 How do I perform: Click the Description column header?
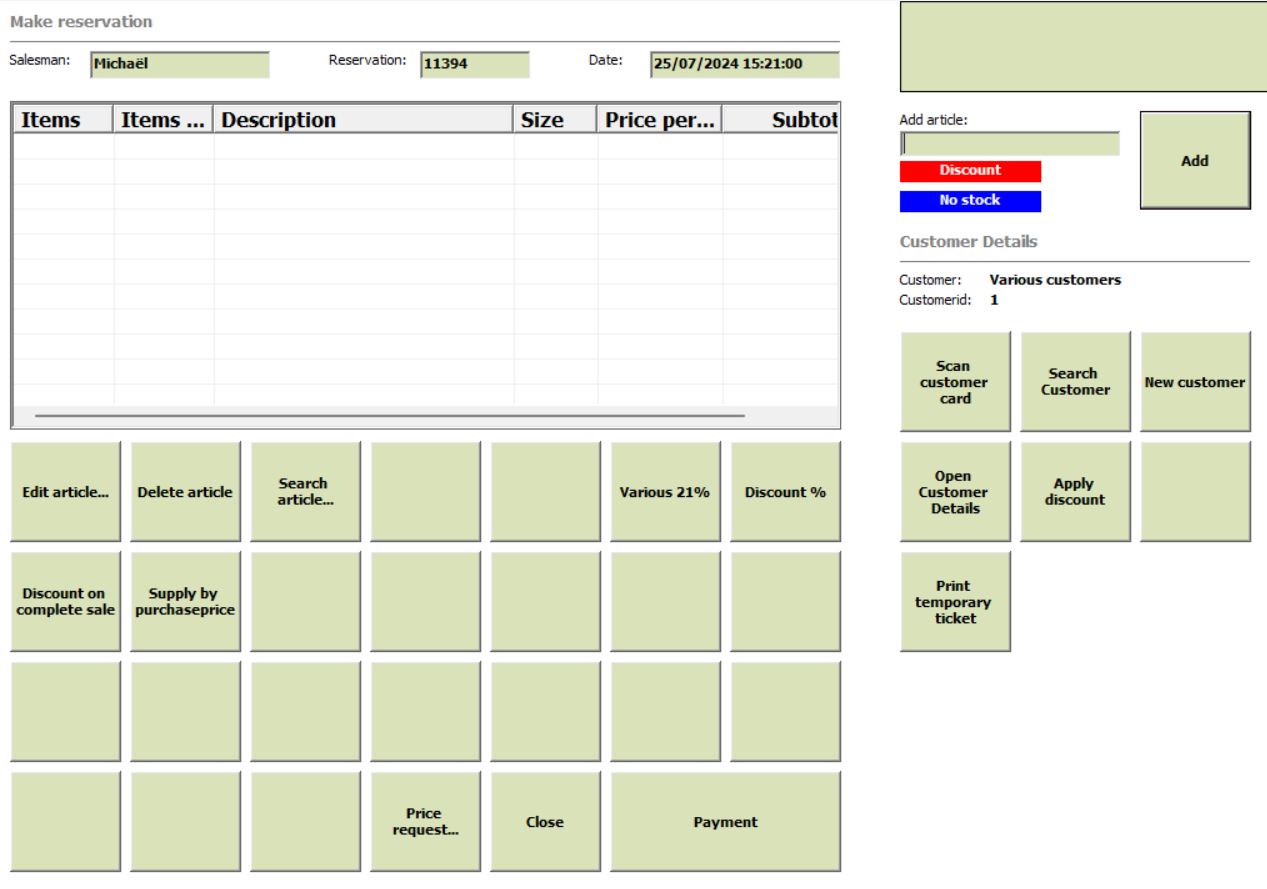[x=363, y=120]
